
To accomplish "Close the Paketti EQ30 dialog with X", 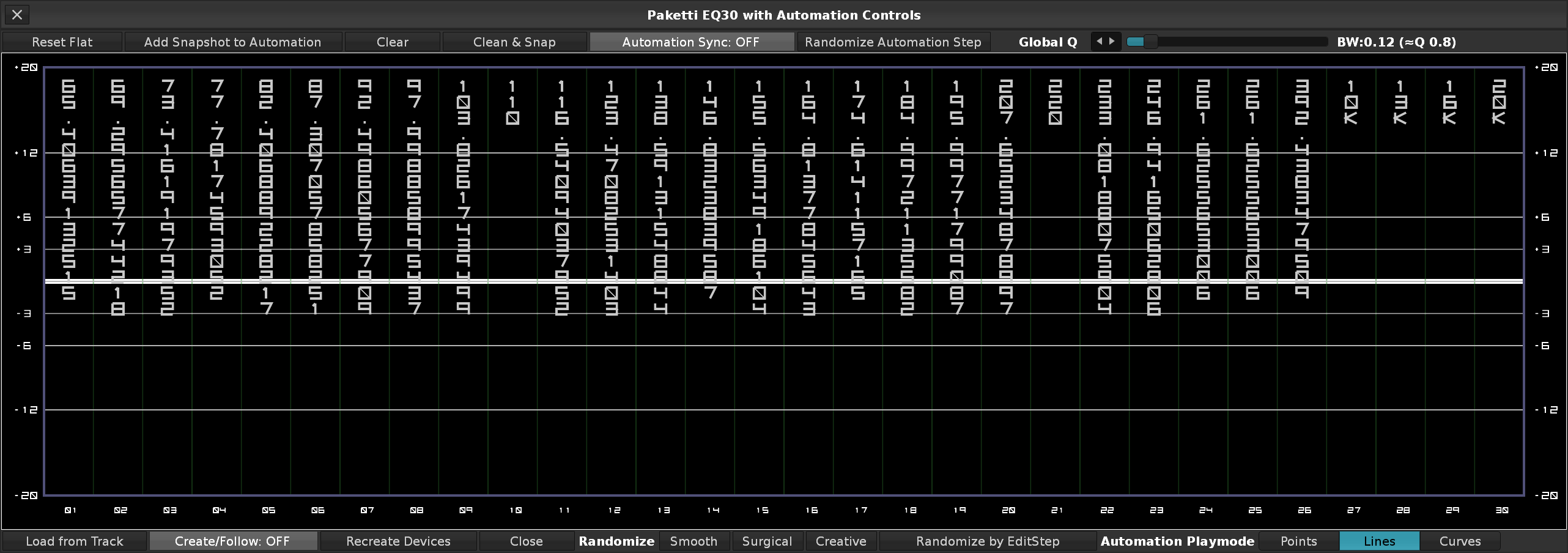I will [x=17, y=15].
